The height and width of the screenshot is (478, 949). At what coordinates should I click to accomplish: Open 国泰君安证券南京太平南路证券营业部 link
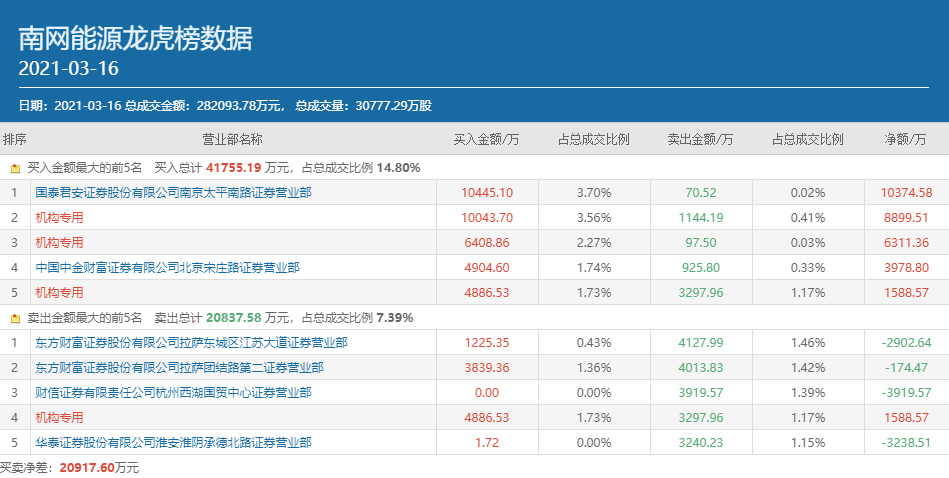(173, 193)
